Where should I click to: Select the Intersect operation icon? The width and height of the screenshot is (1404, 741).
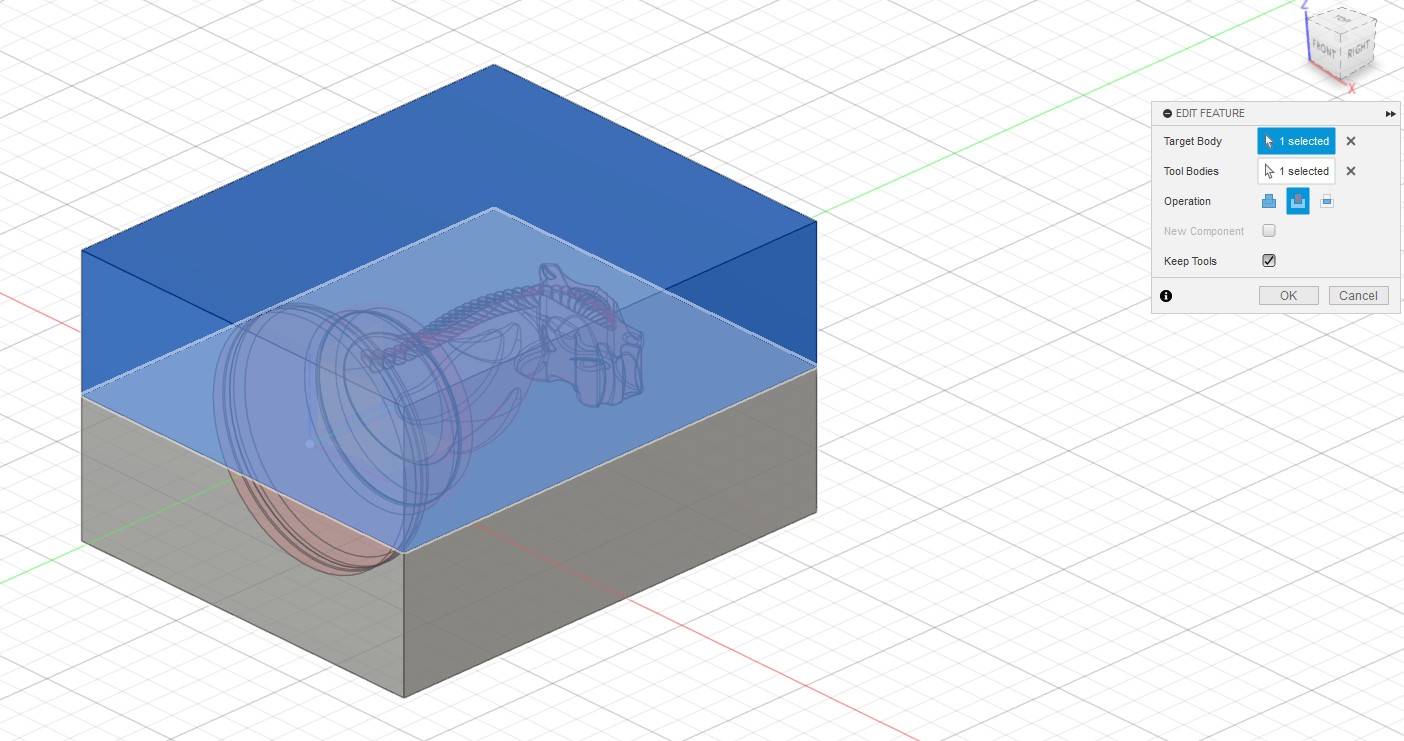pos(1327,201)
